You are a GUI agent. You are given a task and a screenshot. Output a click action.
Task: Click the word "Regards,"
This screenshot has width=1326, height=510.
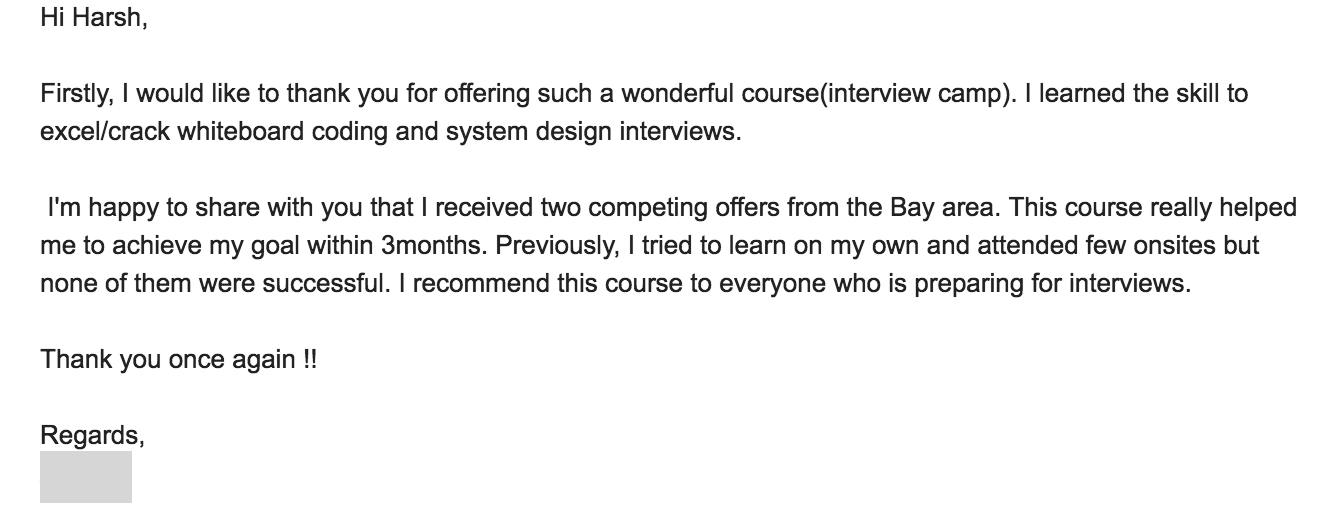click(93, 436)
